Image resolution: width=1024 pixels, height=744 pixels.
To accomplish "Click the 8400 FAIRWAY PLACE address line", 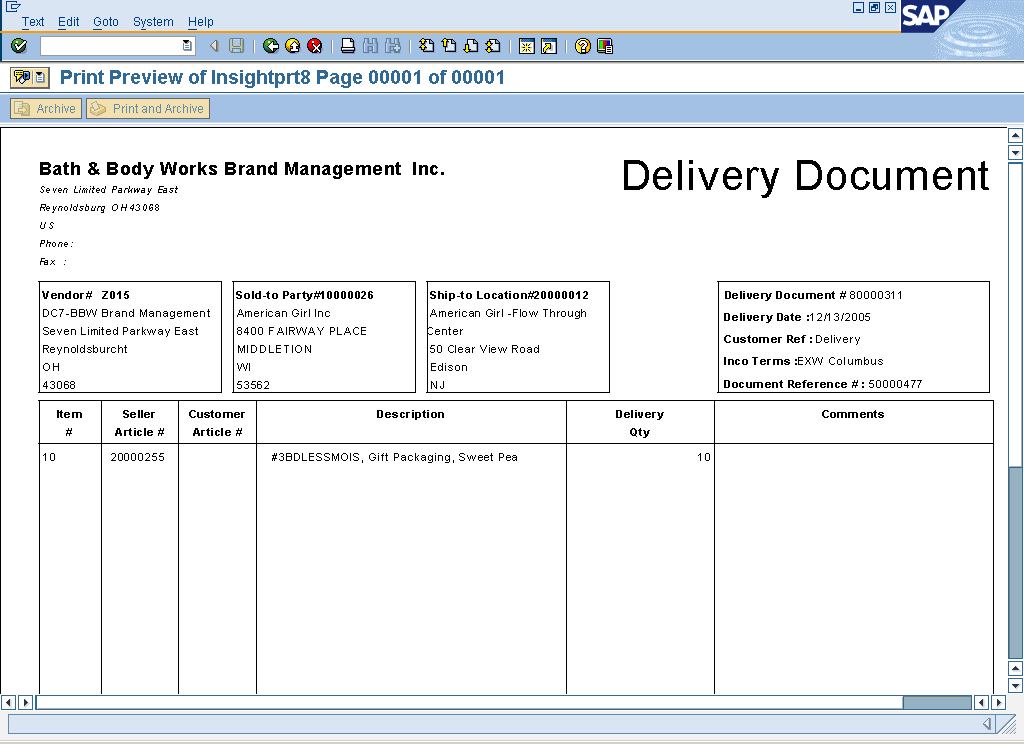I will pos(302,331).
